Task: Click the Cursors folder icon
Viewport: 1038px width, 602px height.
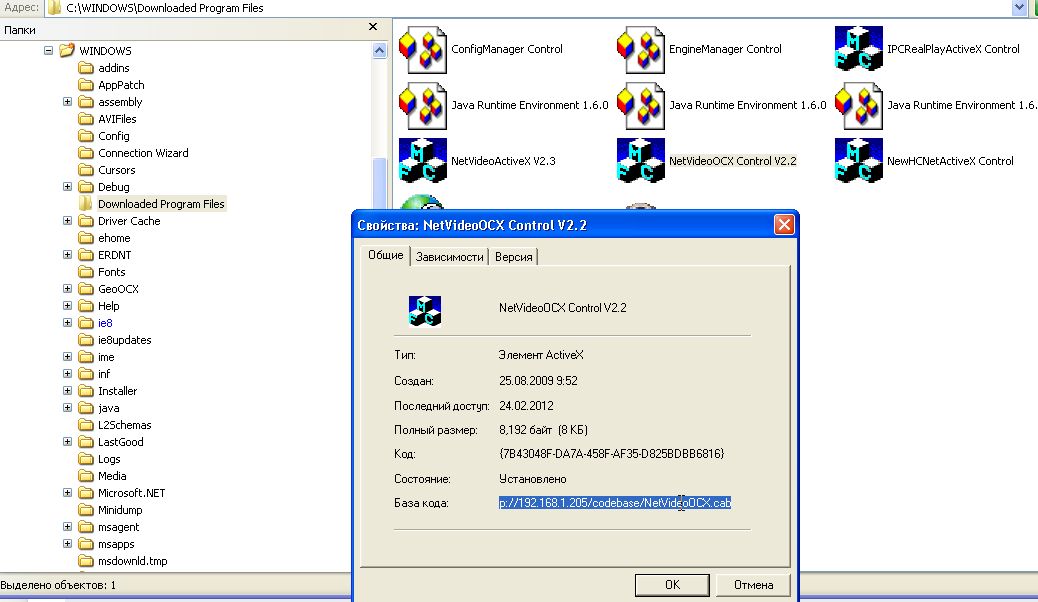Action: 86,170
